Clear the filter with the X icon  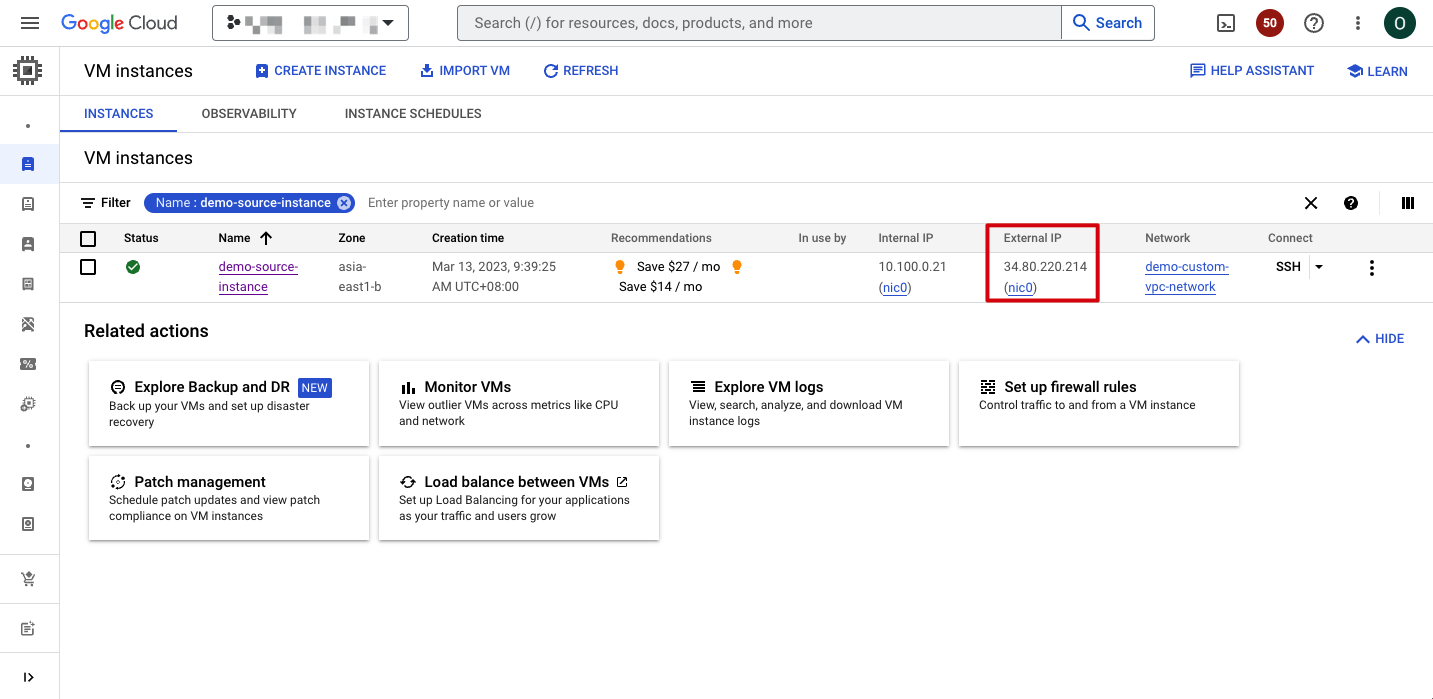pos(1311,203)
